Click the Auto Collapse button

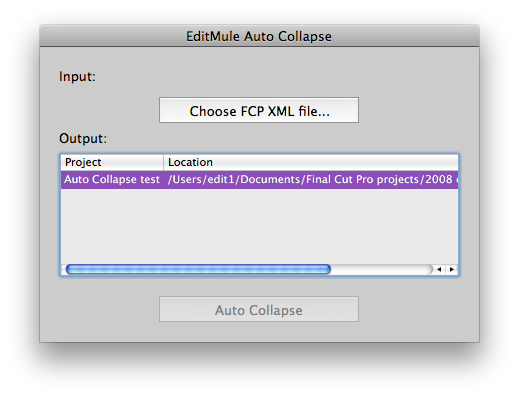pos(259,309)
